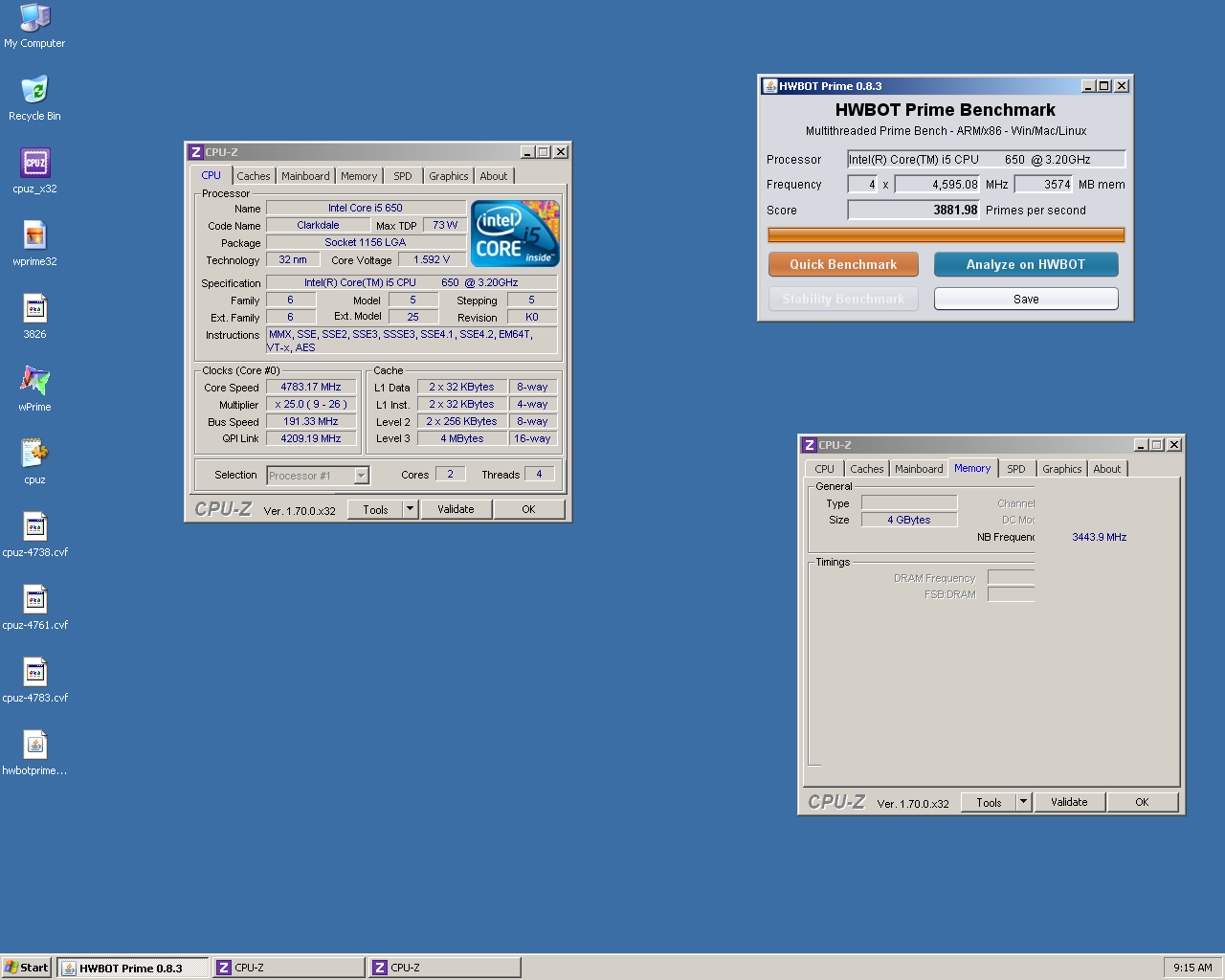The image size is (1225, 980).
Task: Click Tools button in the Memory window
Action: [x=989, y=802]
